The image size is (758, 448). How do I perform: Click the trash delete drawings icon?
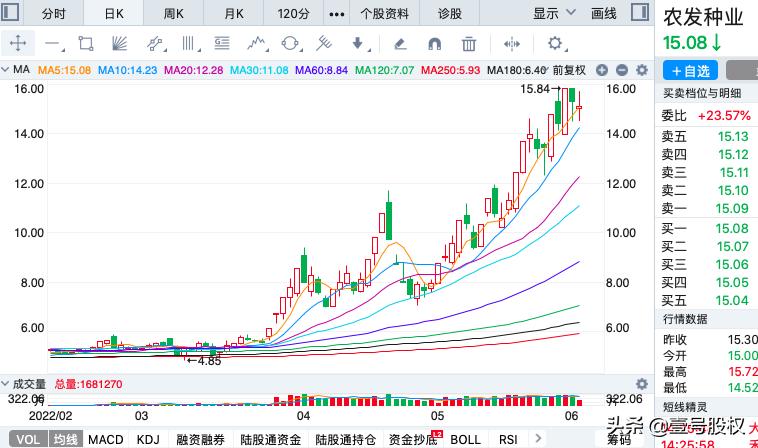(468, 44)
